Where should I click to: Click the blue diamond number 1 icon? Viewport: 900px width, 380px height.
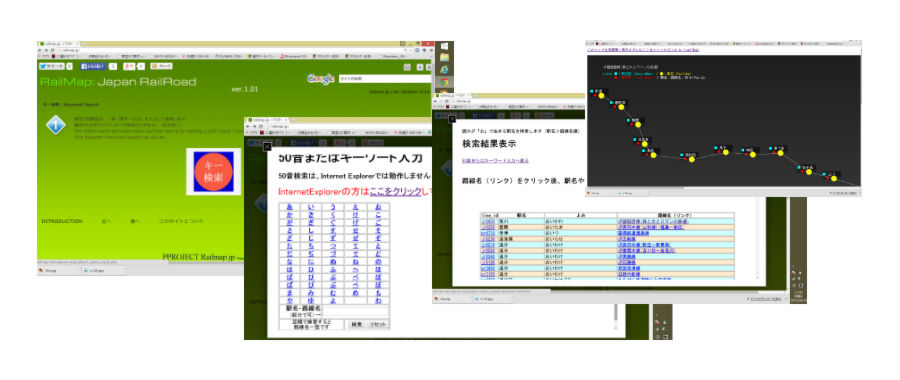(x=55, y=125)
